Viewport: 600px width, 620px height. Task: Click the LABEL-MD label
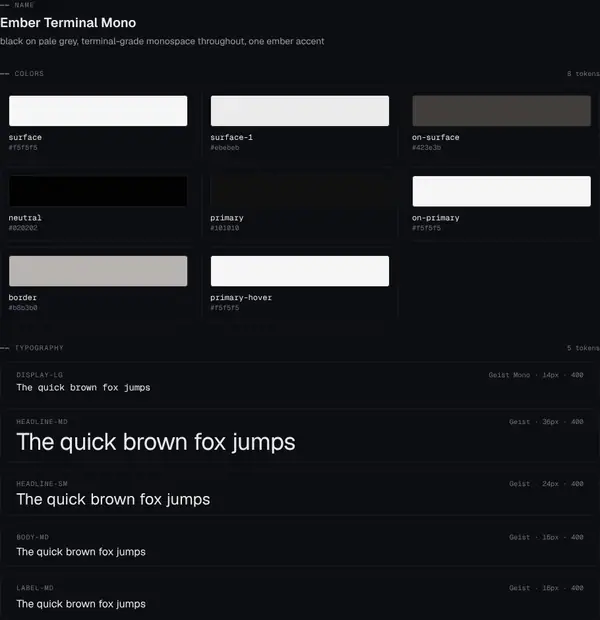(x=35, y=588)
